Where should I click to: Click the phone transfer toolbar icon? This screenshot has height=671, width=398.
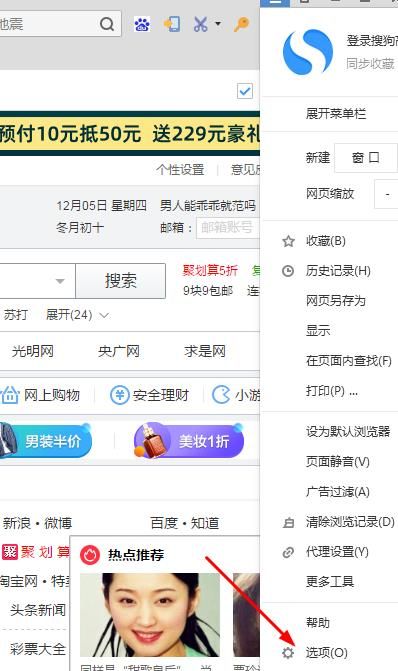(x=172, y=24)
